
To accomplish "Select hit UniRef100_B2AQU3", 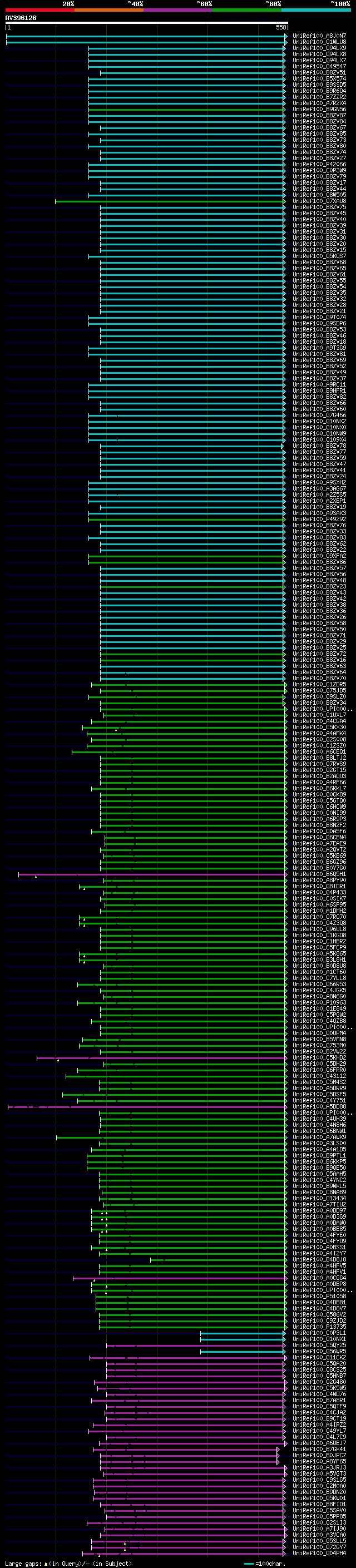I will [x=319, y=776].
